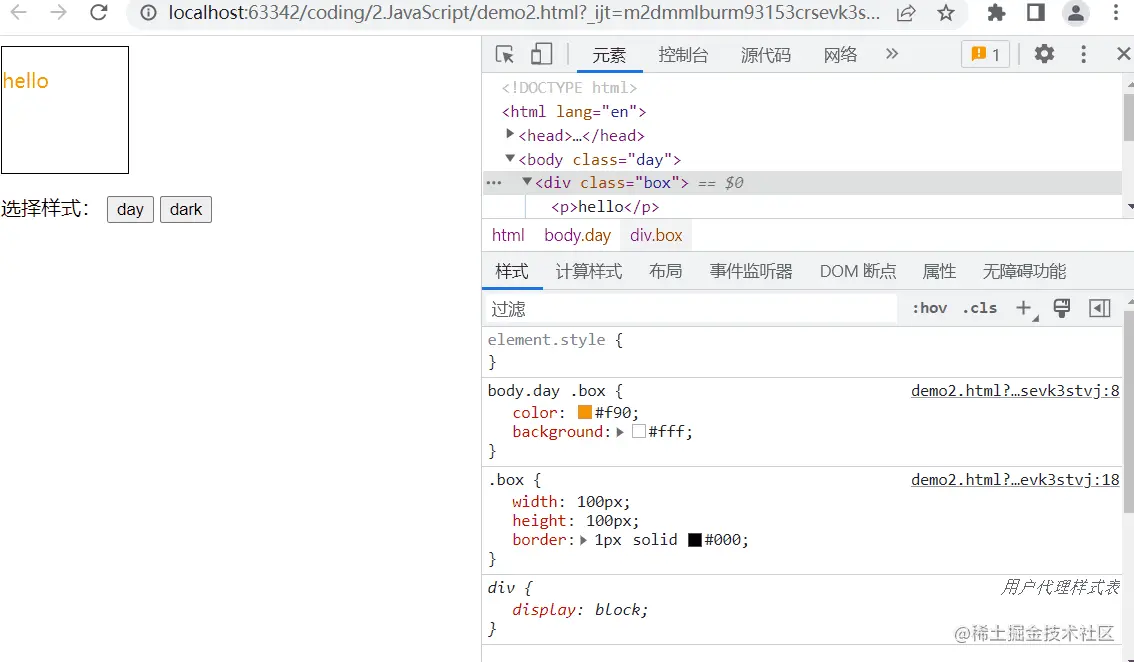Click the dark button on page

click(186, 209)
